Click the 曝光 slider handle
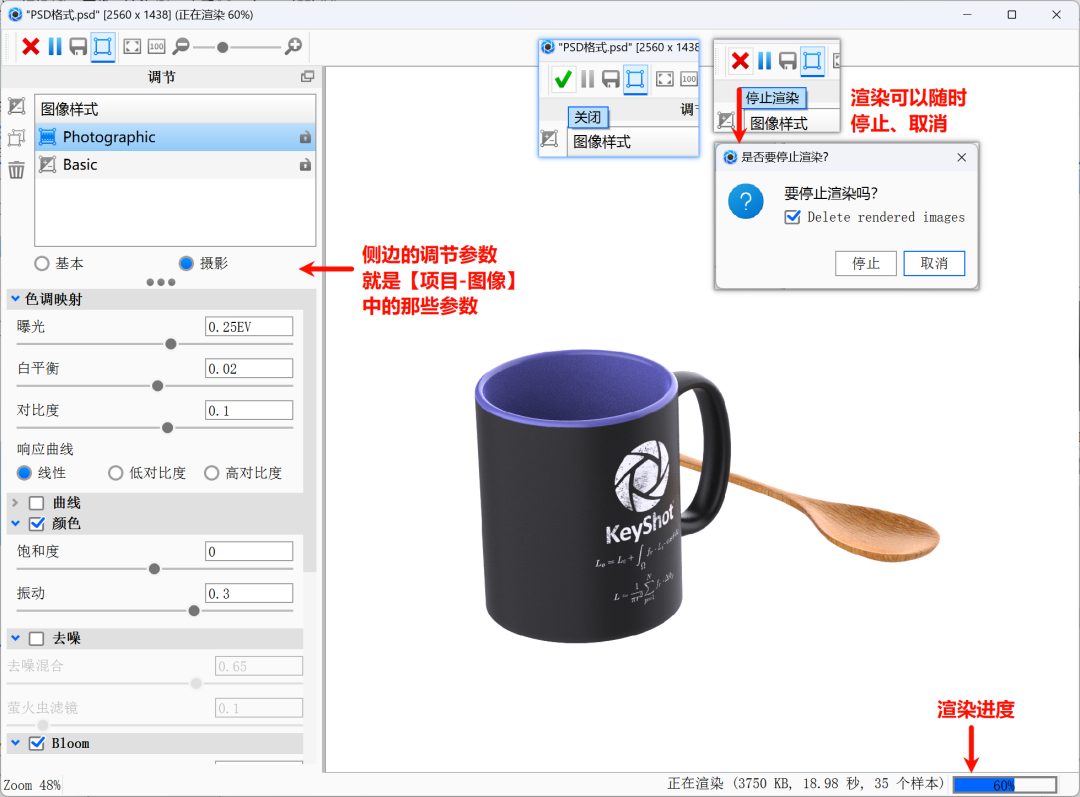Image resolution: width=1080 pixels, height=797 pixels. pyautogui.click(x=171, y=344)
